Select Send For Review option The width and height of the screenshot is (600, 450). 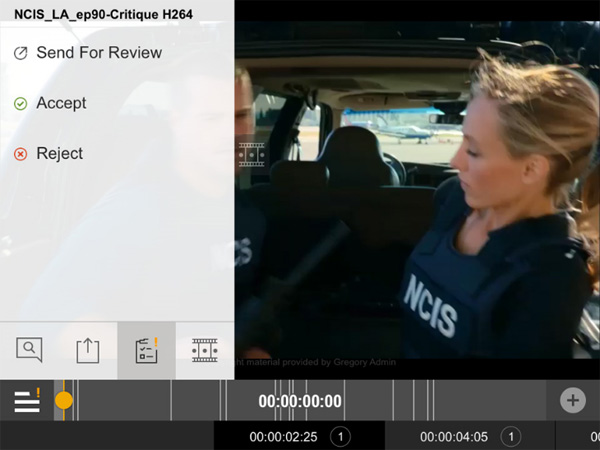click(99, 53)
